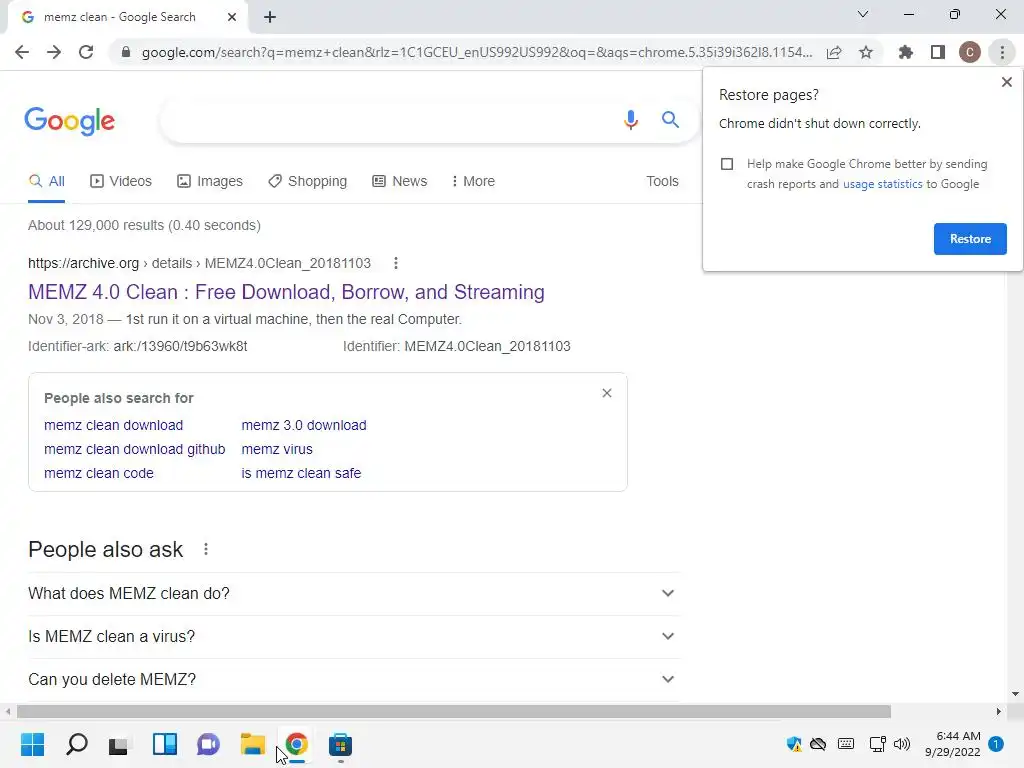The height and width of the screenshot is (768, 1024).
Task: Search for is memz clean safe
Action: (x=301, y=473)
